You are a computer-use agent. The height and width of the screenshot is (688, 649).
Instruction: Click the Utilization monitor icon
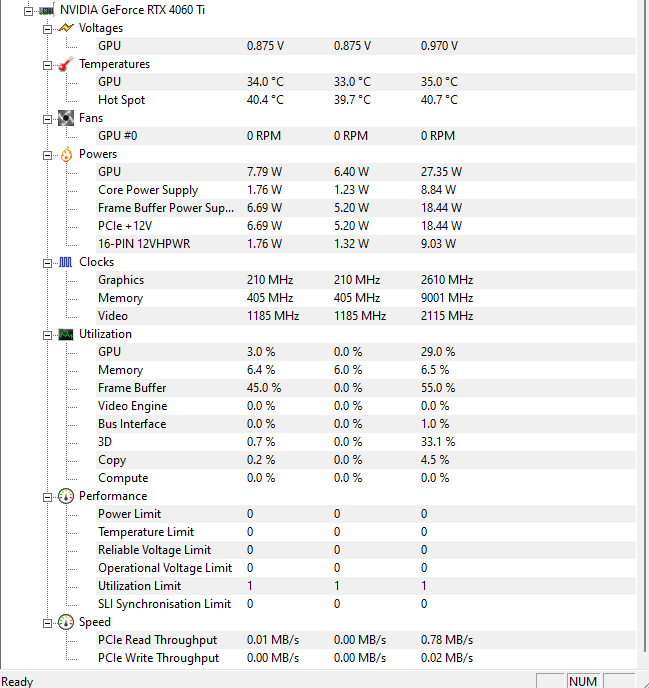(66, 334)
